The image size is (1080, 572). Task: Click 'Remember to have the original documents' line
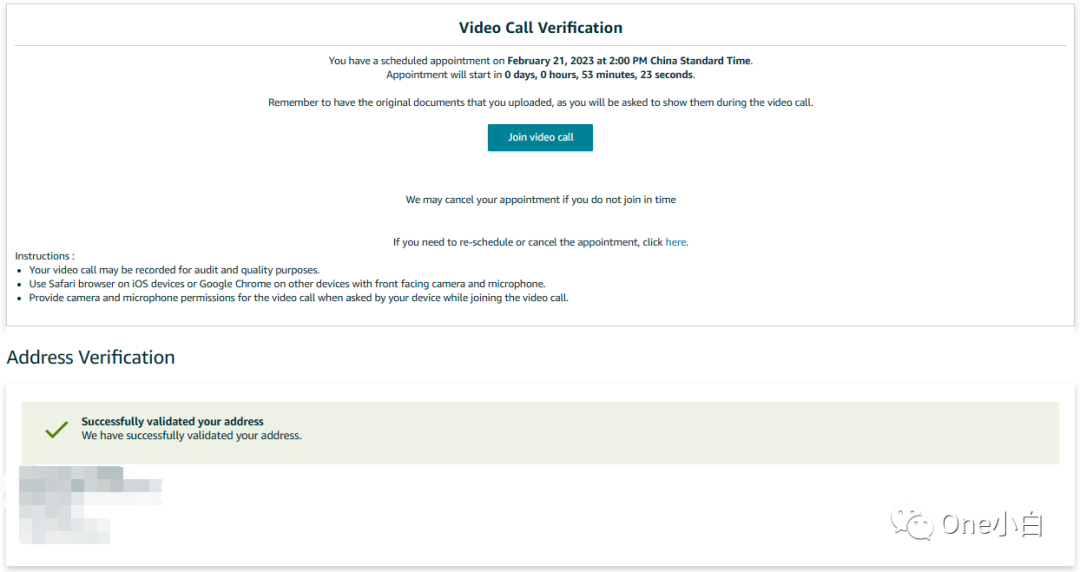[x=541, y=102]
